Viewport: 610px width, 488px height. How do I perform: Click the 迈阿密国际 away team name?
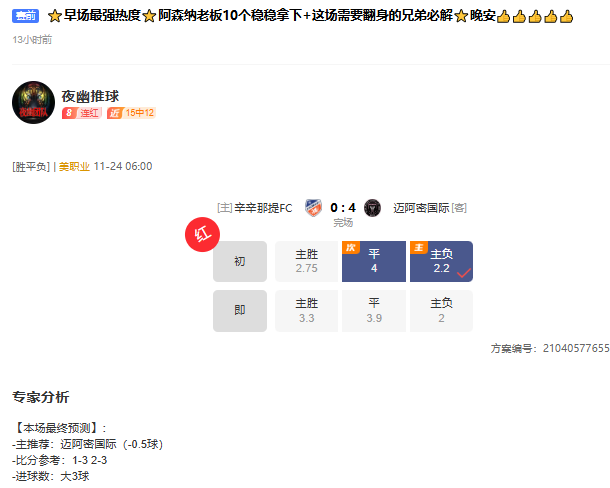tap(421, 208)
